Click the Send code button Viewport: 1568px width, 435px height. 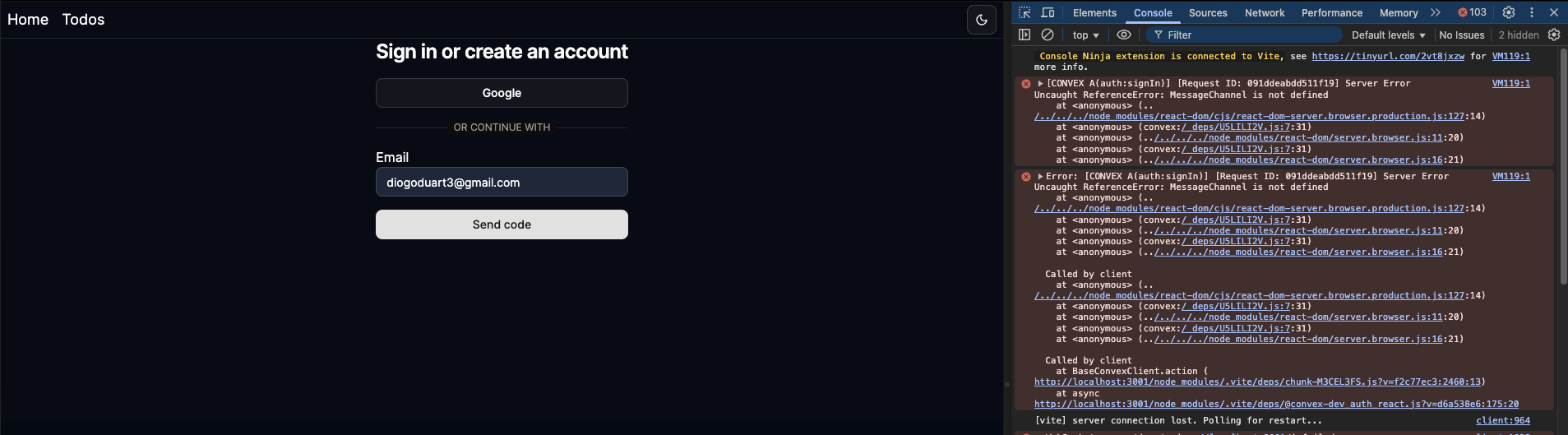point(502,224)
